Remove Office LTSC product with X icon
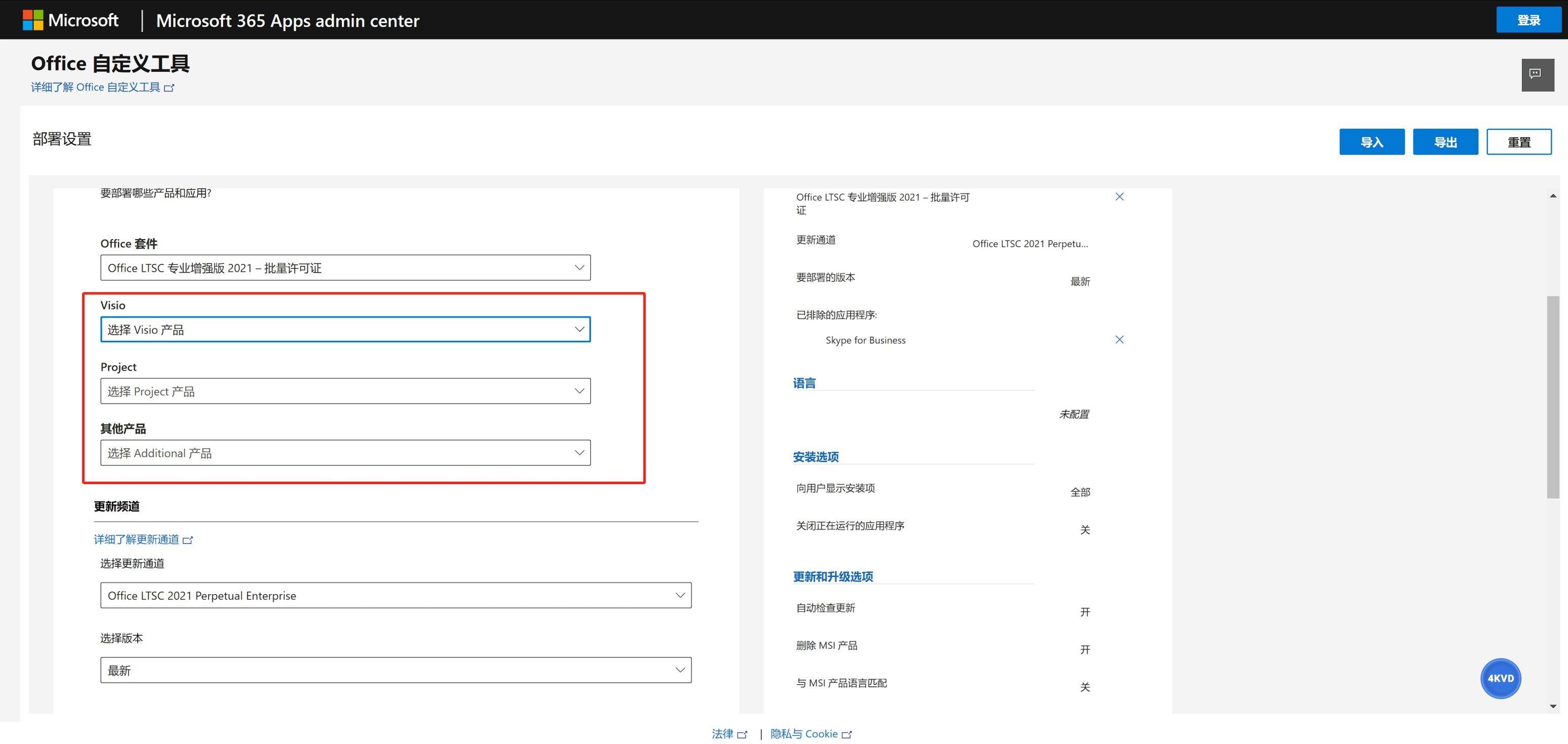1568x744 pixels. point(1119,197)
